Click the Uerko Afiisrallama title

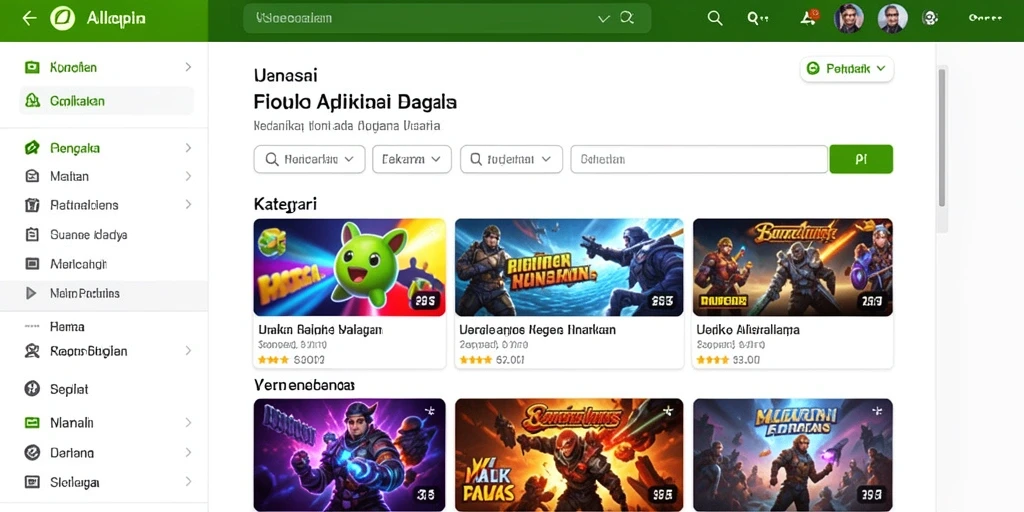[x=748, y=330]
